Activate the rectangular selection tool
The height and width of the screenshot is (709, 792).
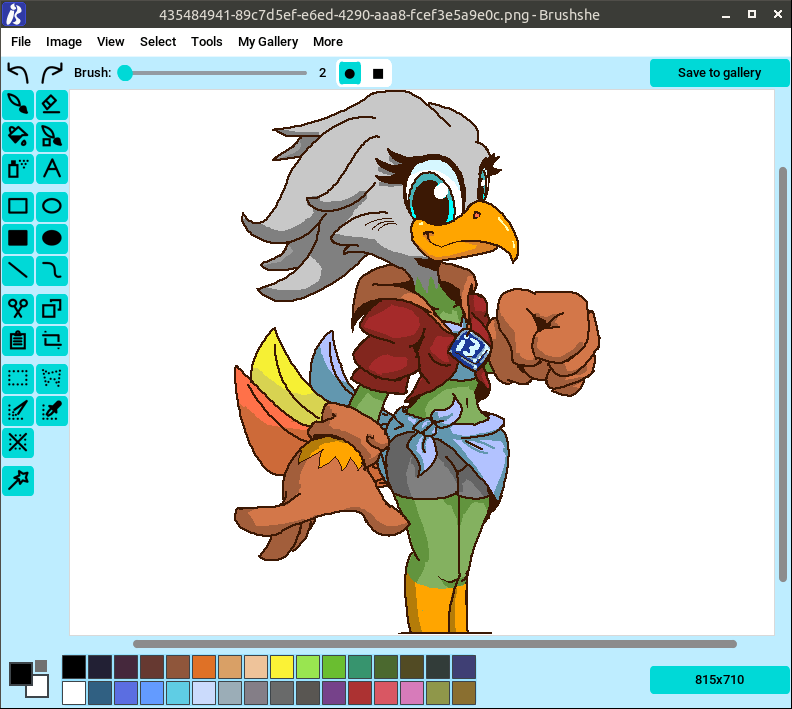click(x=18, y=378)
